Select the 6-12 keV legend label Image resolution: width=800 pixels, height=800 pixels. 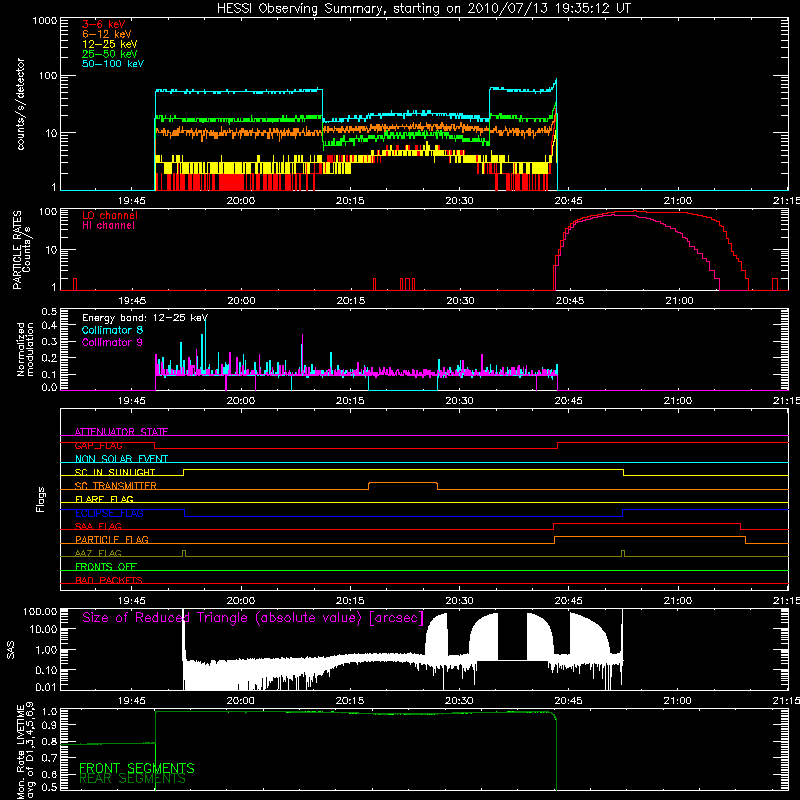pyautogui.click(x=107, y=34)
